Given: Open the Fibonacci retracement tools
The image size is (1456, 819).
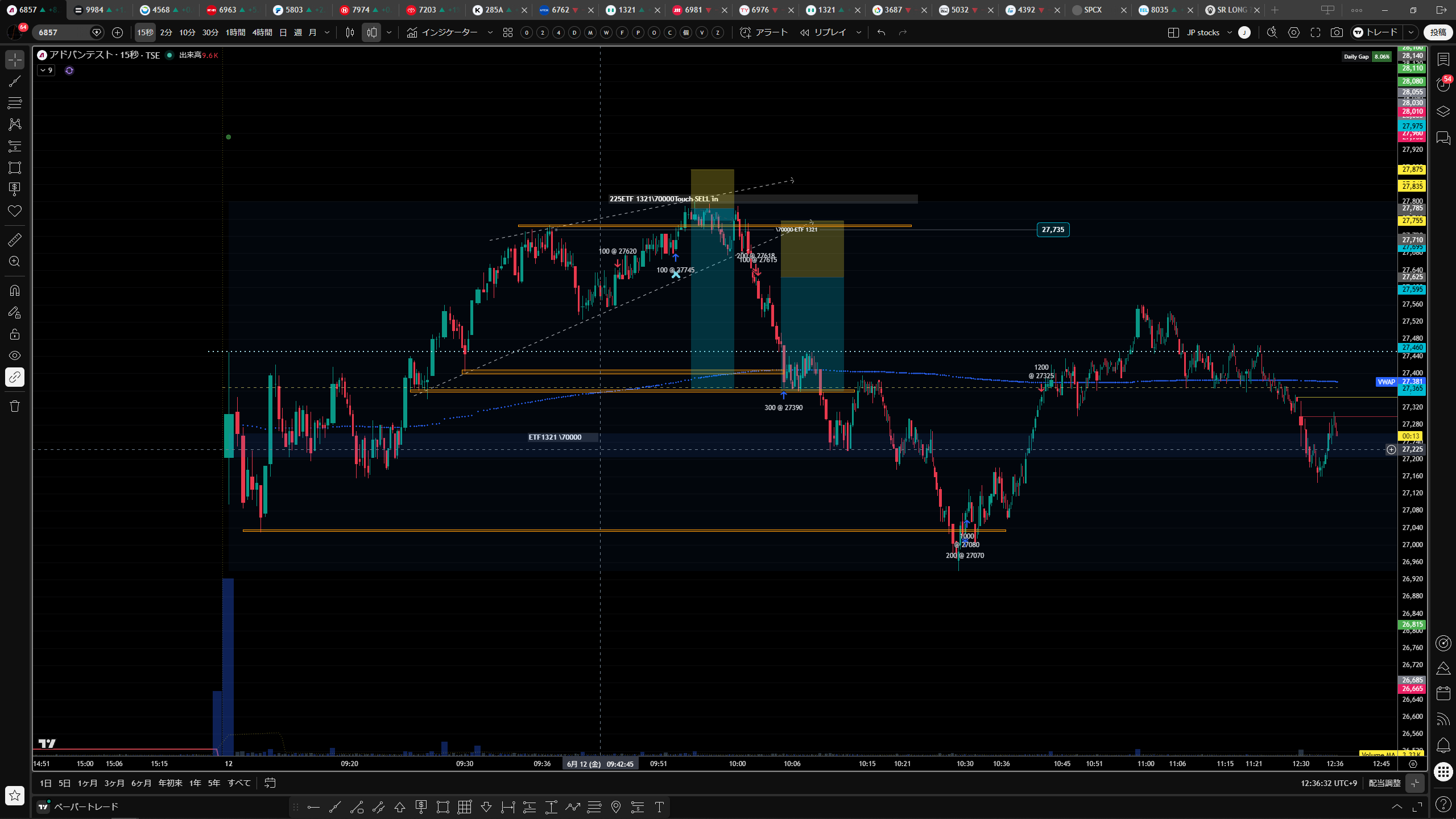Looking at the screenshot, I should (x=15, y=103).
